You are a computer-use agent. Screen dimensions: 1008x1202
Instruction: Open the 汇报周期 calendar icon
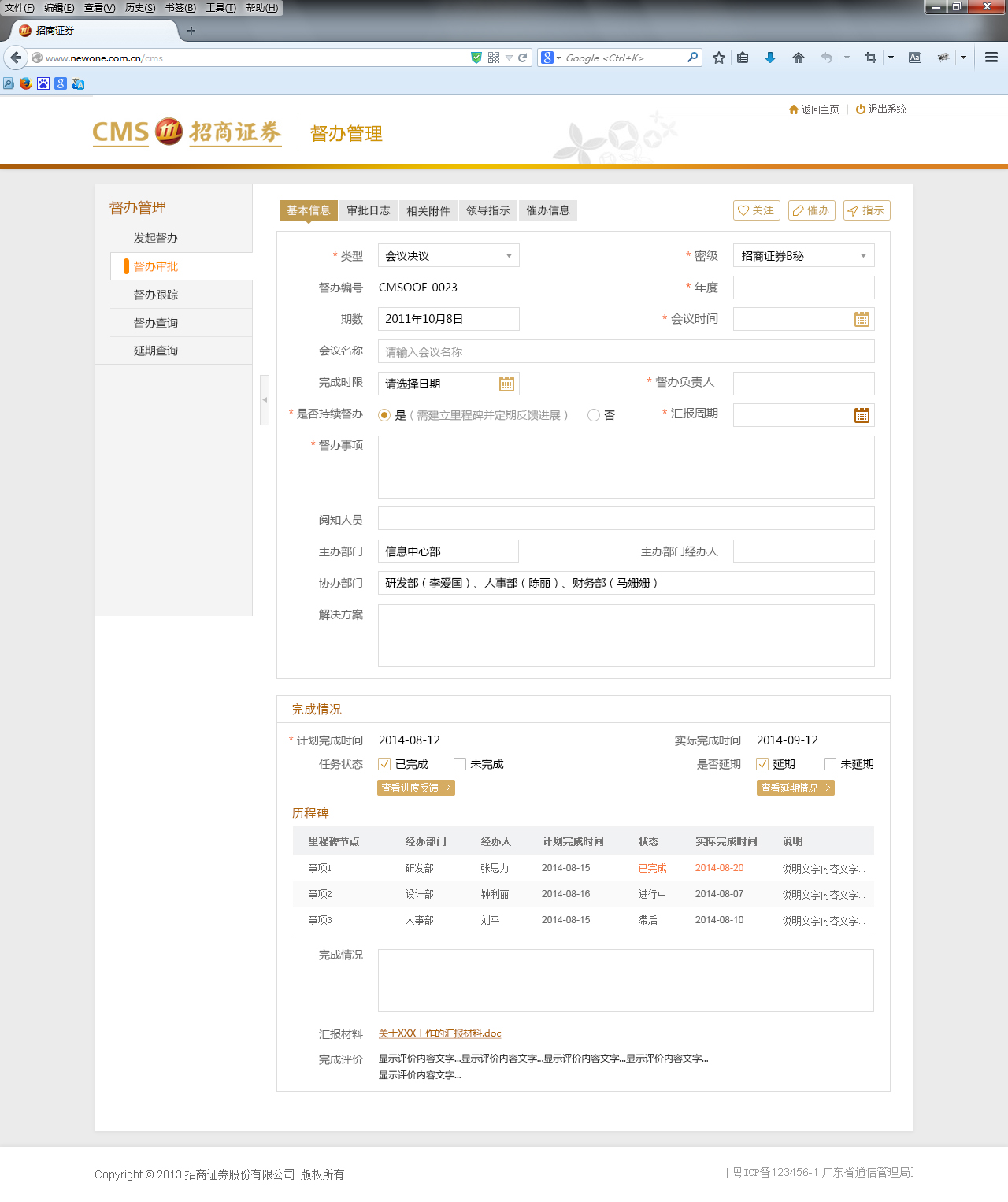point(862,415)
